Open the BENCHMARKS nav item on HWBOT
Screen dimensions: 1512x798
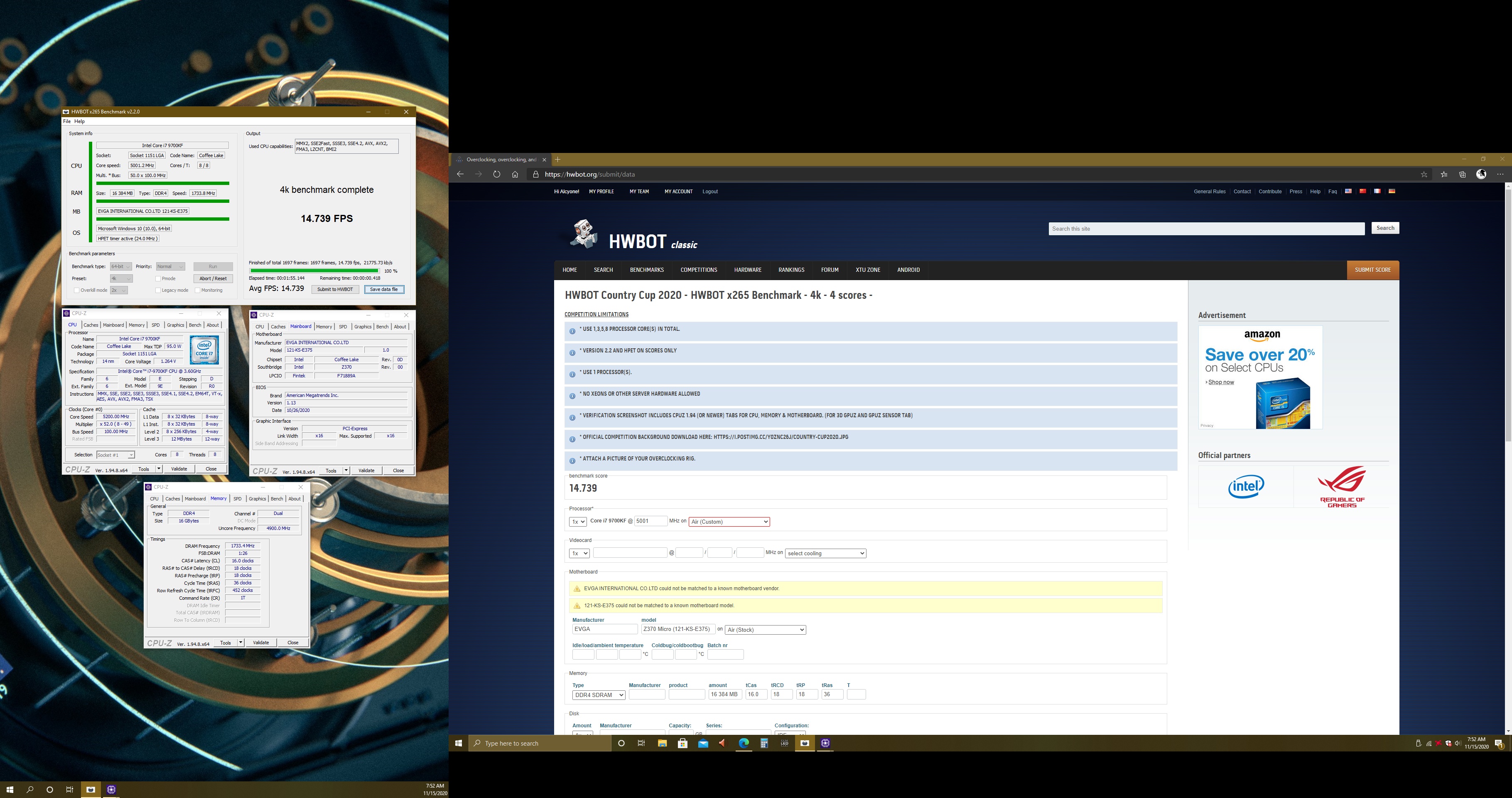point(646,270)
